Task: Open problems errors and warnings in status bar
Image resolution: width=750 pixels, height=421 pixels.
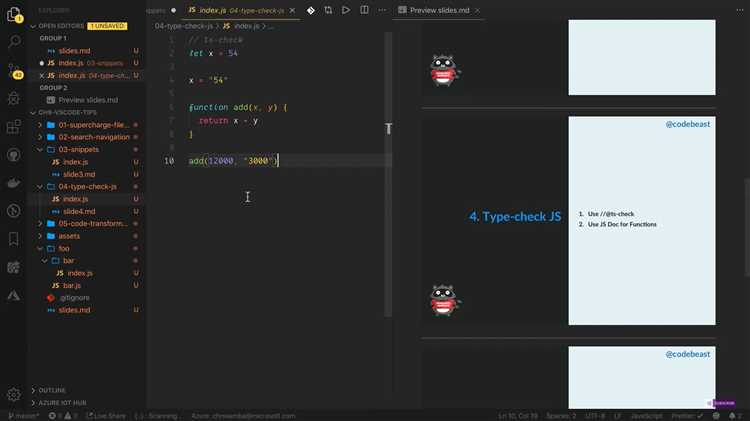Action: point(63,416)
